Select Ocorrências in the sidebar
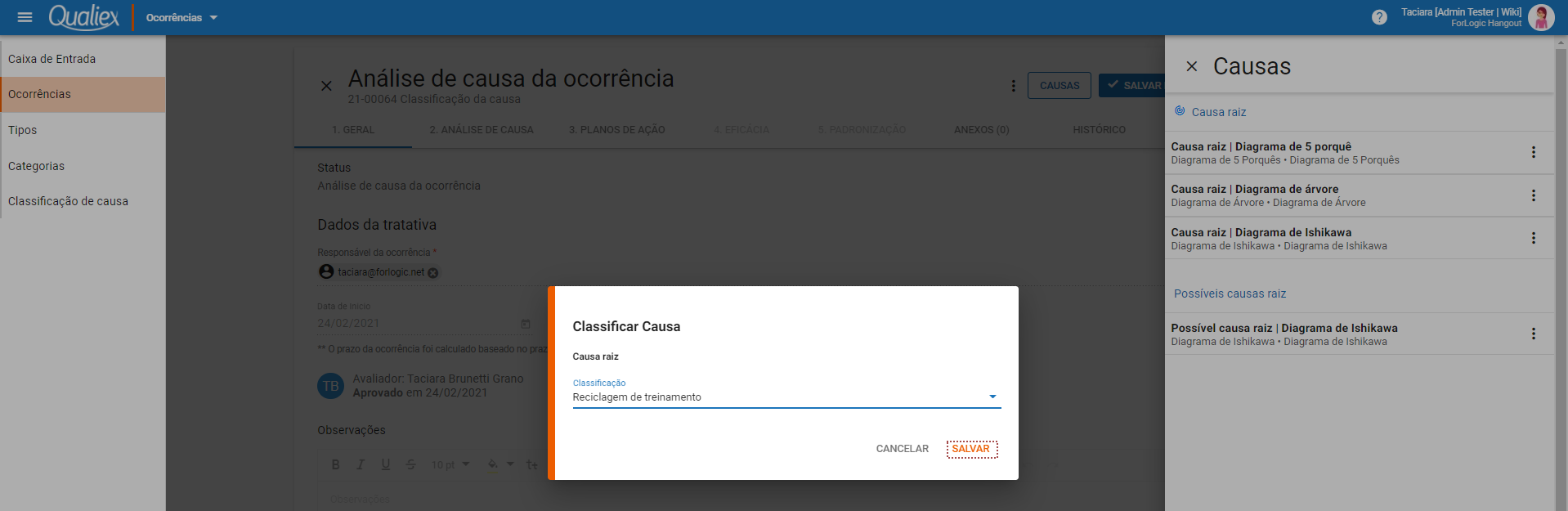The width and height of the screenshot is (1568, 511). pos(83,94)
